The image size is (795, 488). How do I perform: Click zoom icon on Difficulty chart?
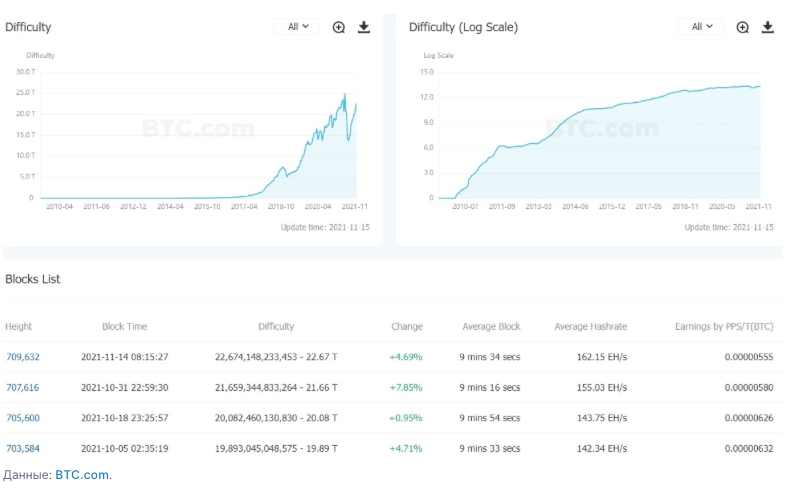(339, 27)
